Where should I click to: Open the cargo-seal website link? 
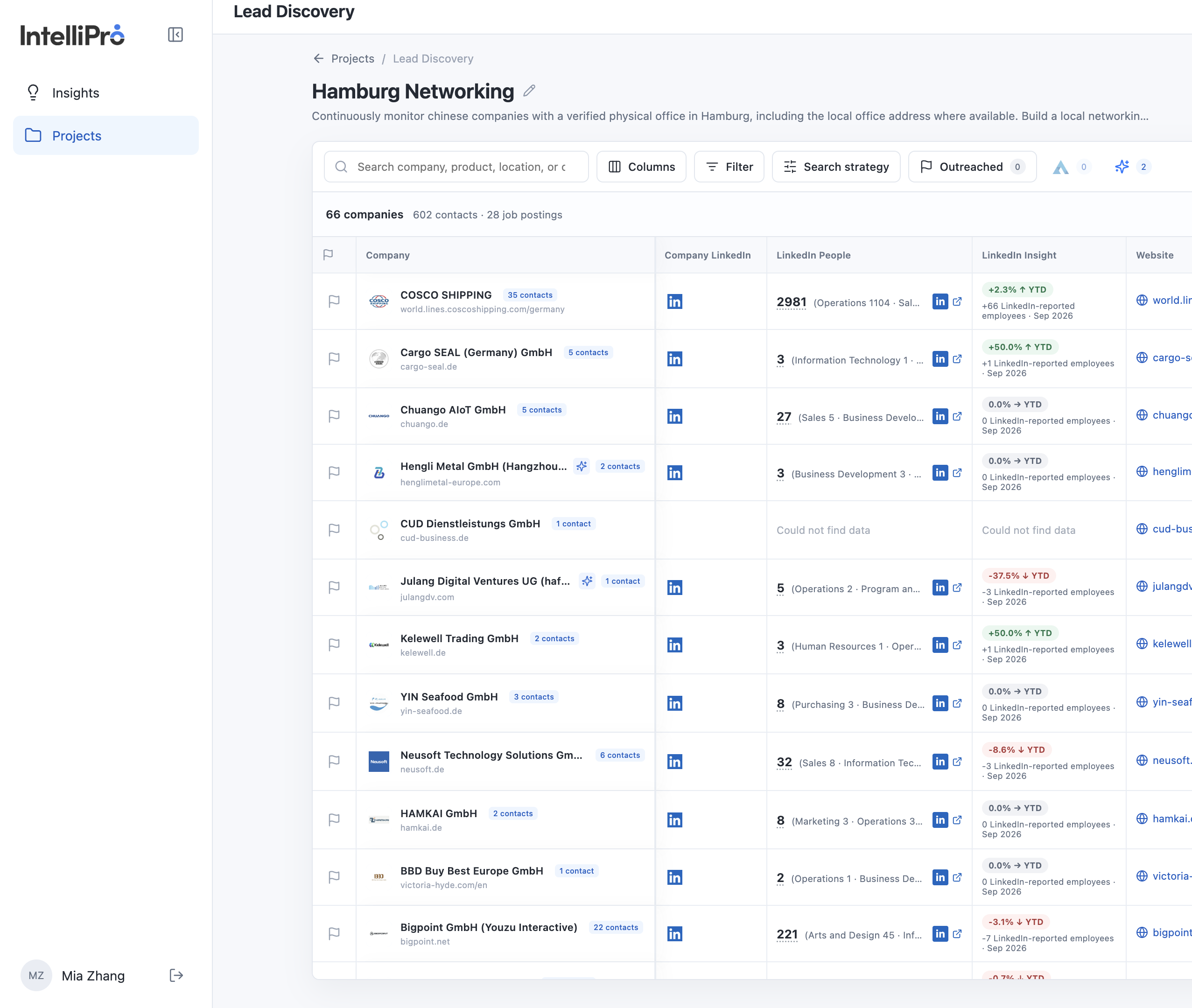[x=1164, y=358]
